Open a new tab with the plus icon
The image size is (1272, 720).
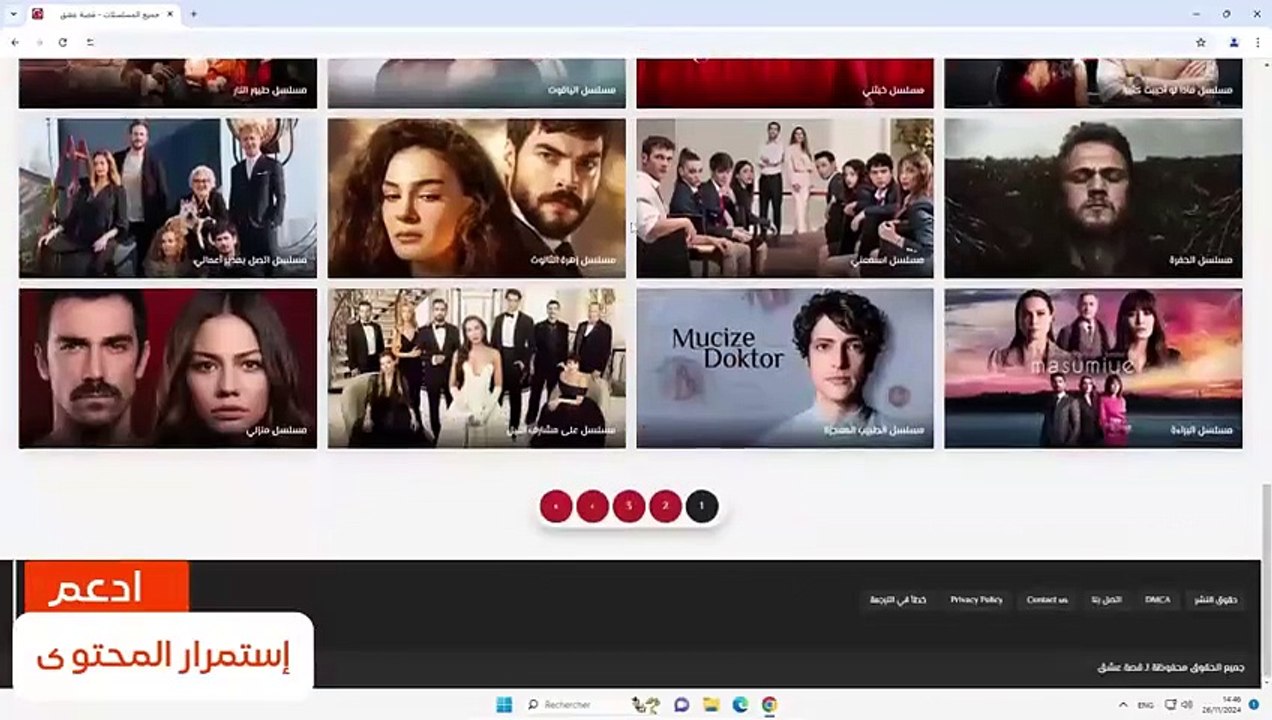pyautogui.click(x=193, y=14)
